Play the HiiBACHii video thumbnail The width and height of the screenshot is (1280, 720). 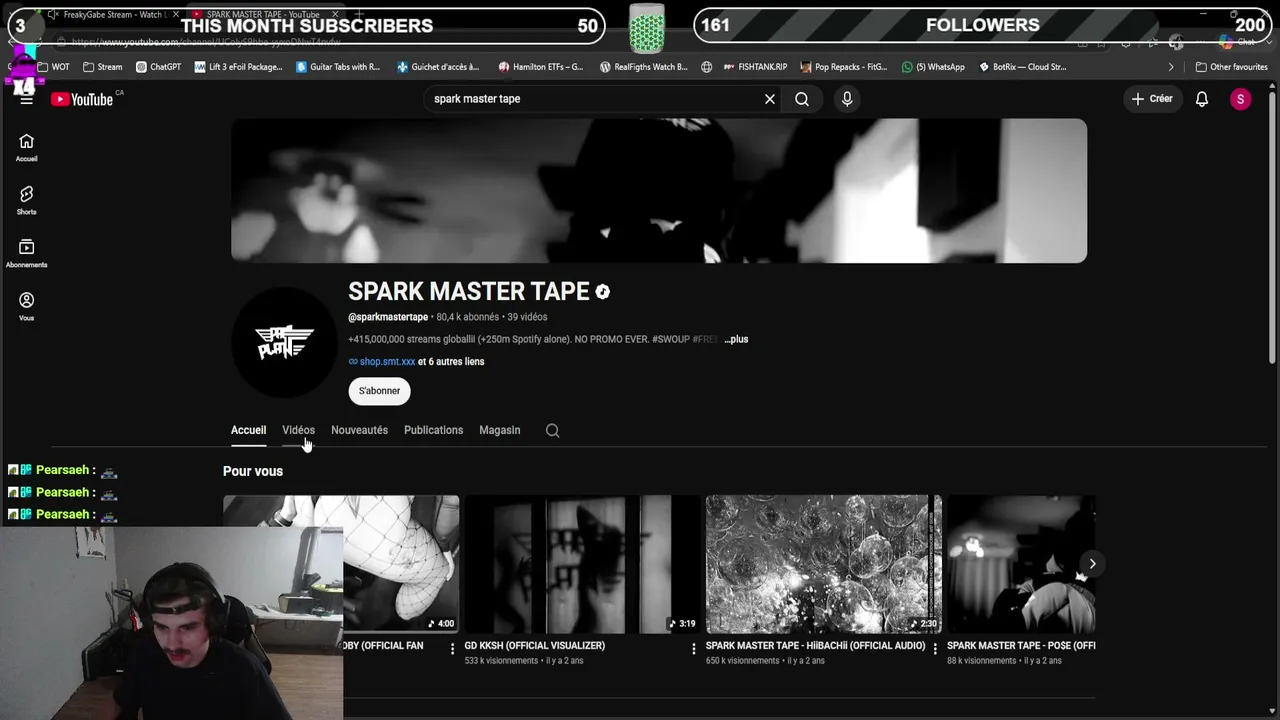click(x=823, y=564)
